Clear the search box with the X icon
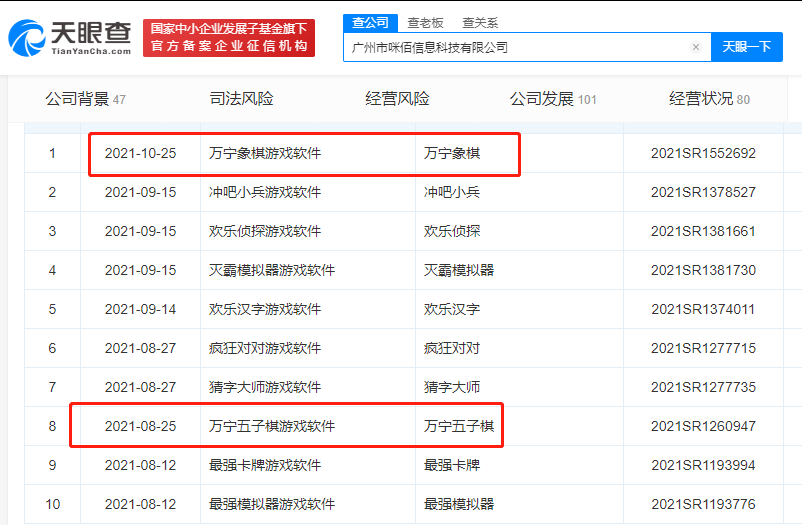802x525 pixels. (x=696, y=47)
